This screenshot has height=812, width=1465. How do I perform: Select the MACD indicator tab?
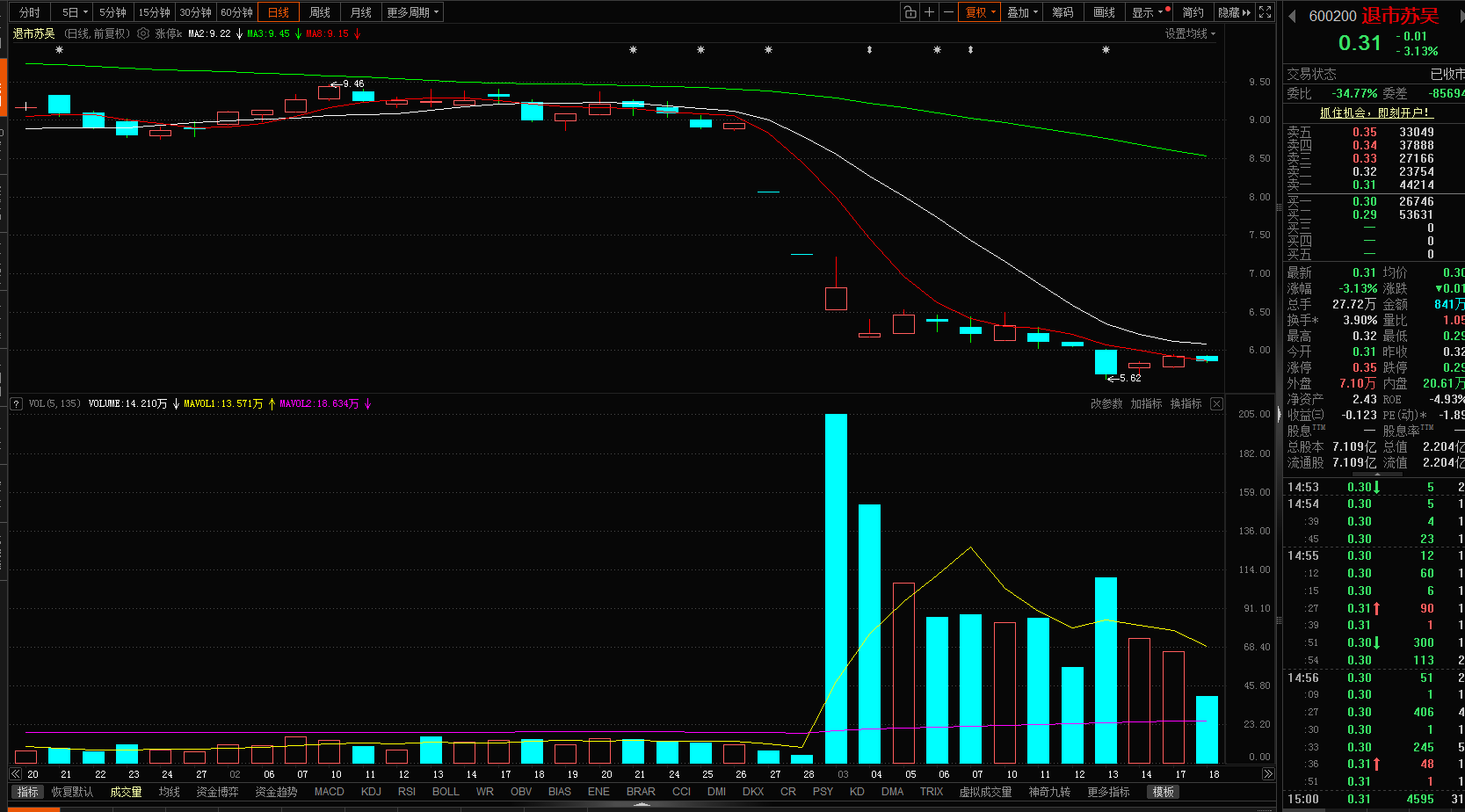click(x=330, y=792)
